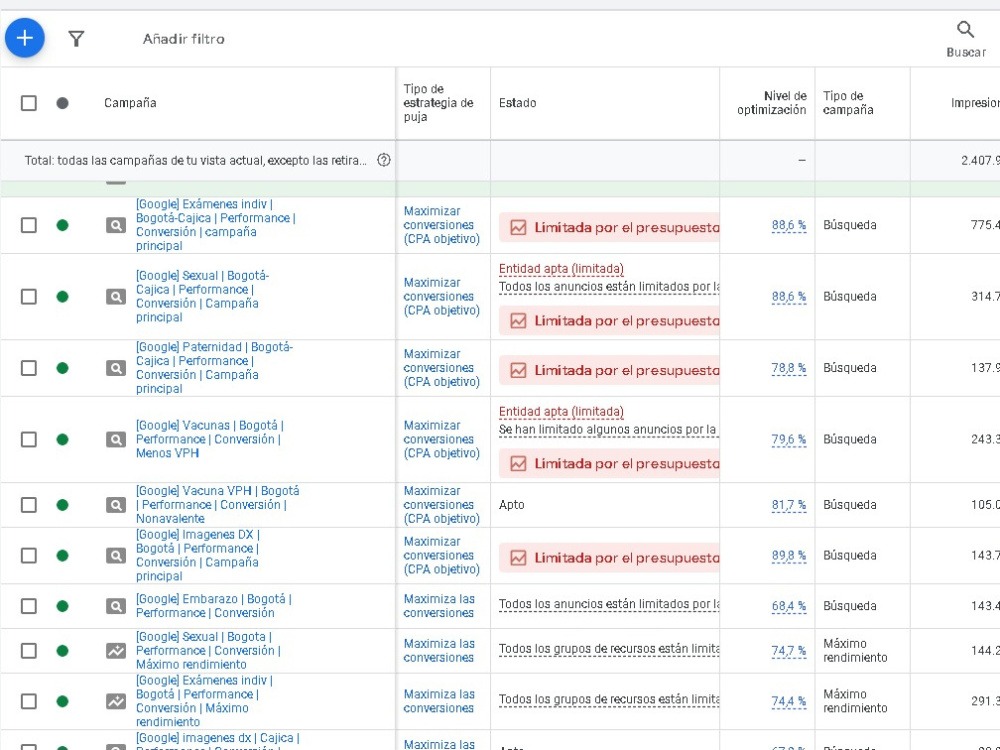Click Limitada por el presupuesto for Exámenes indiv

point(609,228)
